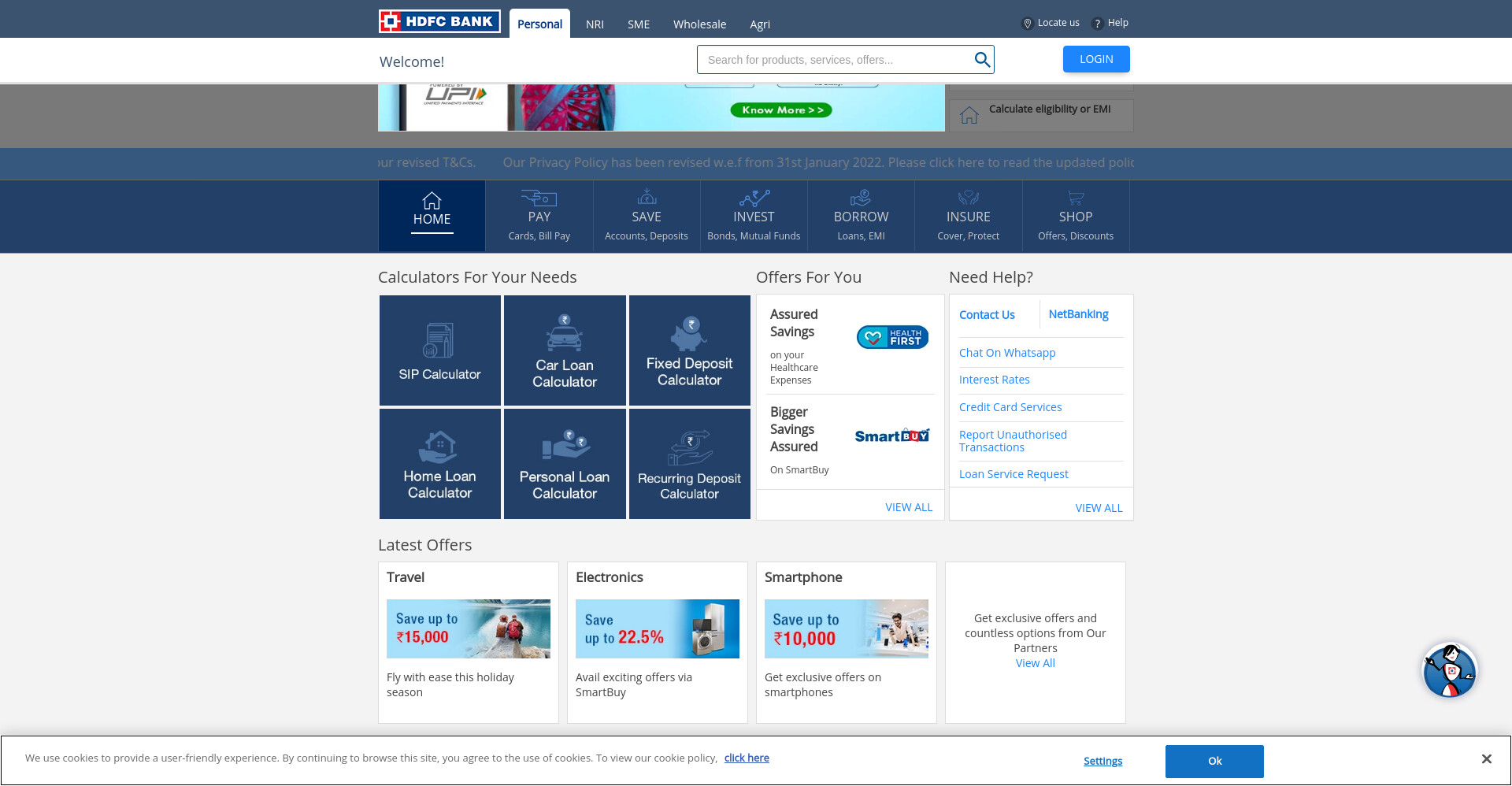Open the Smartphone offer image
Screen dimensions: 1512x786
pyautogui.click(x=847, y=628)
